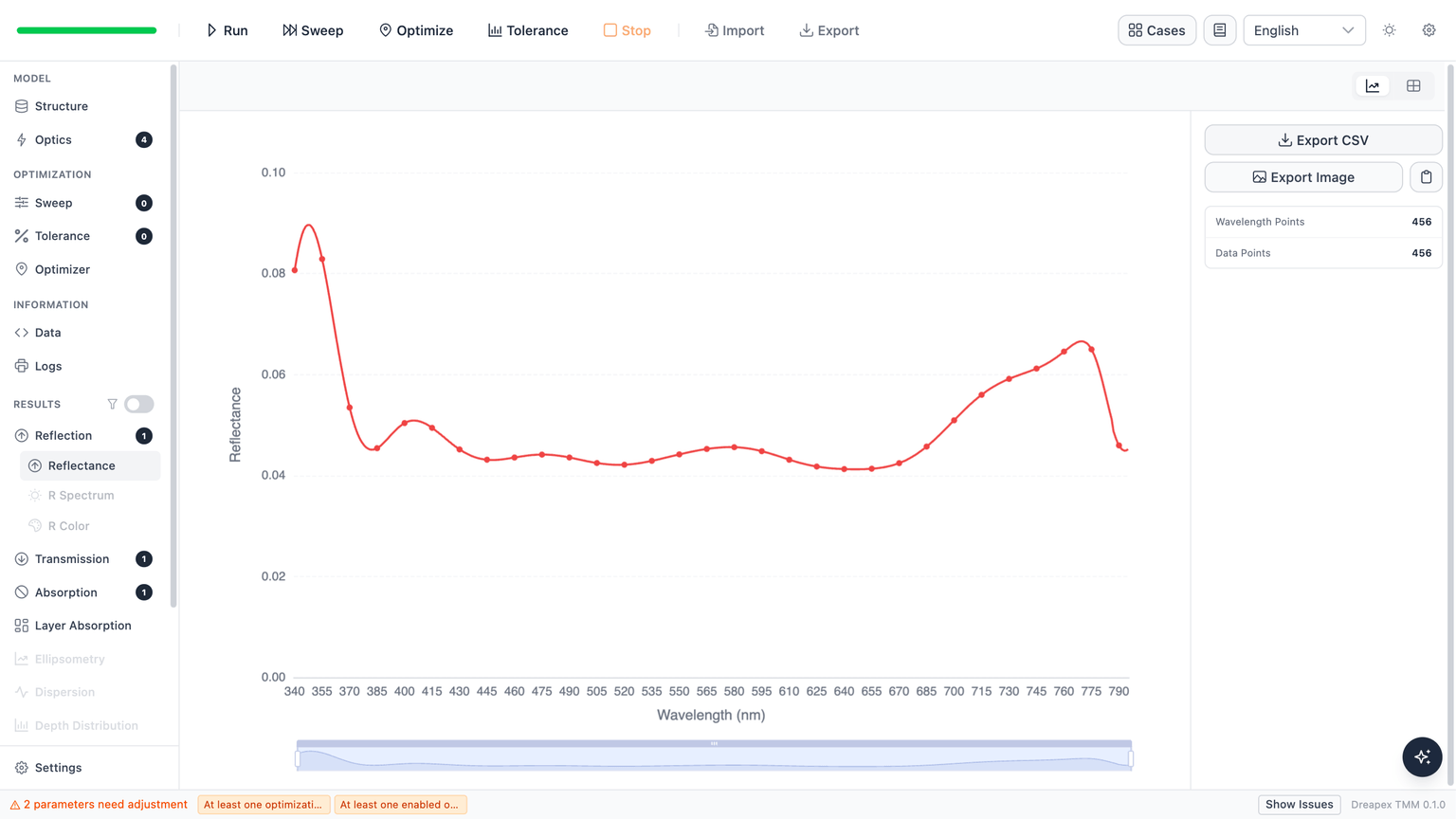Open the Cases panel

tap(1156, 30)
